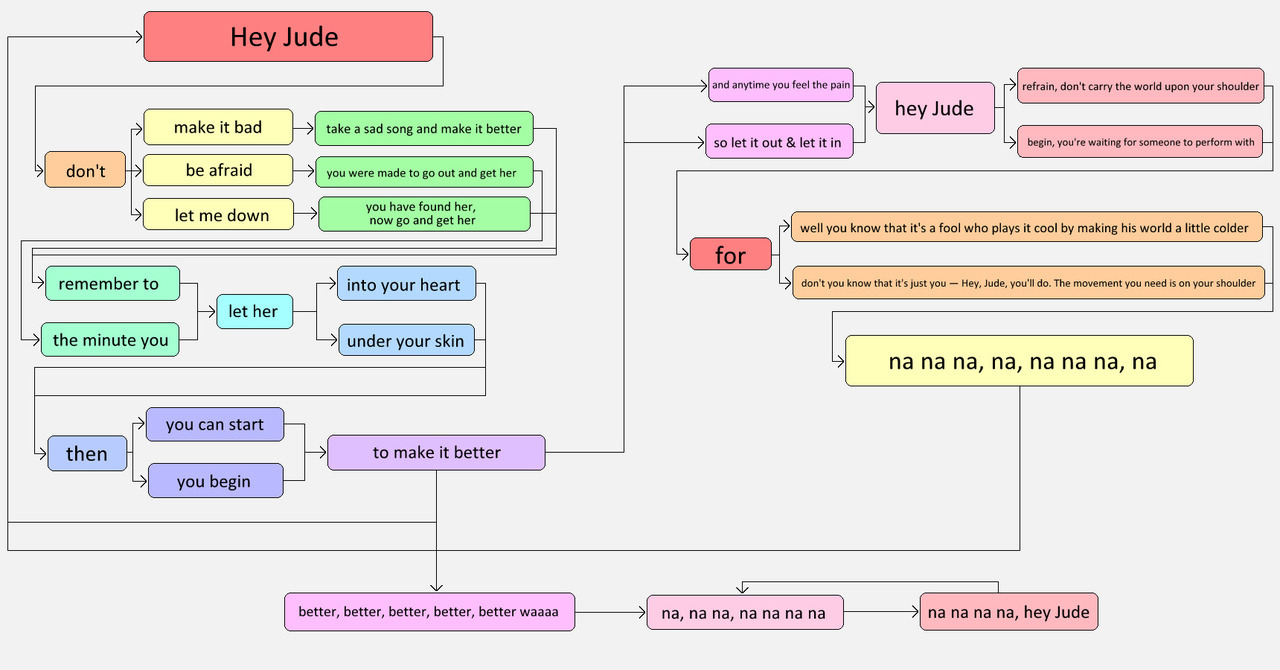
Task: Select the orange "don't" node
Action: pos(86,171)
